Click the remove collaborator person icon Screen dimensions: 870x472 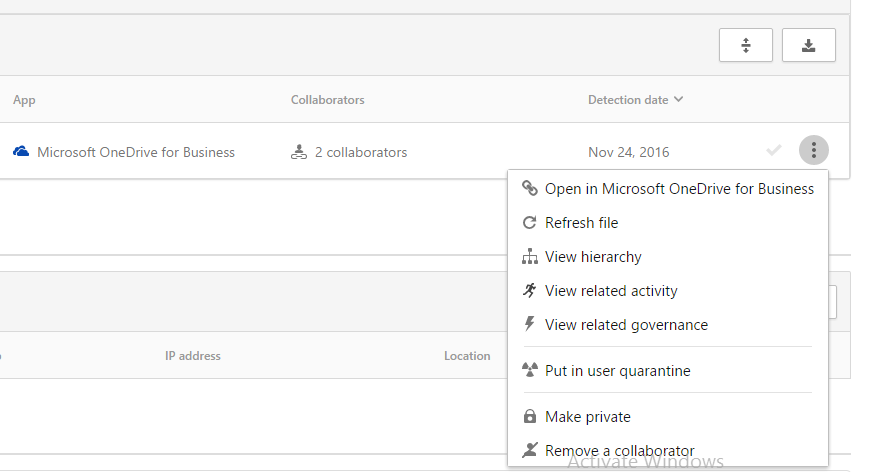[x=530, y=450]
